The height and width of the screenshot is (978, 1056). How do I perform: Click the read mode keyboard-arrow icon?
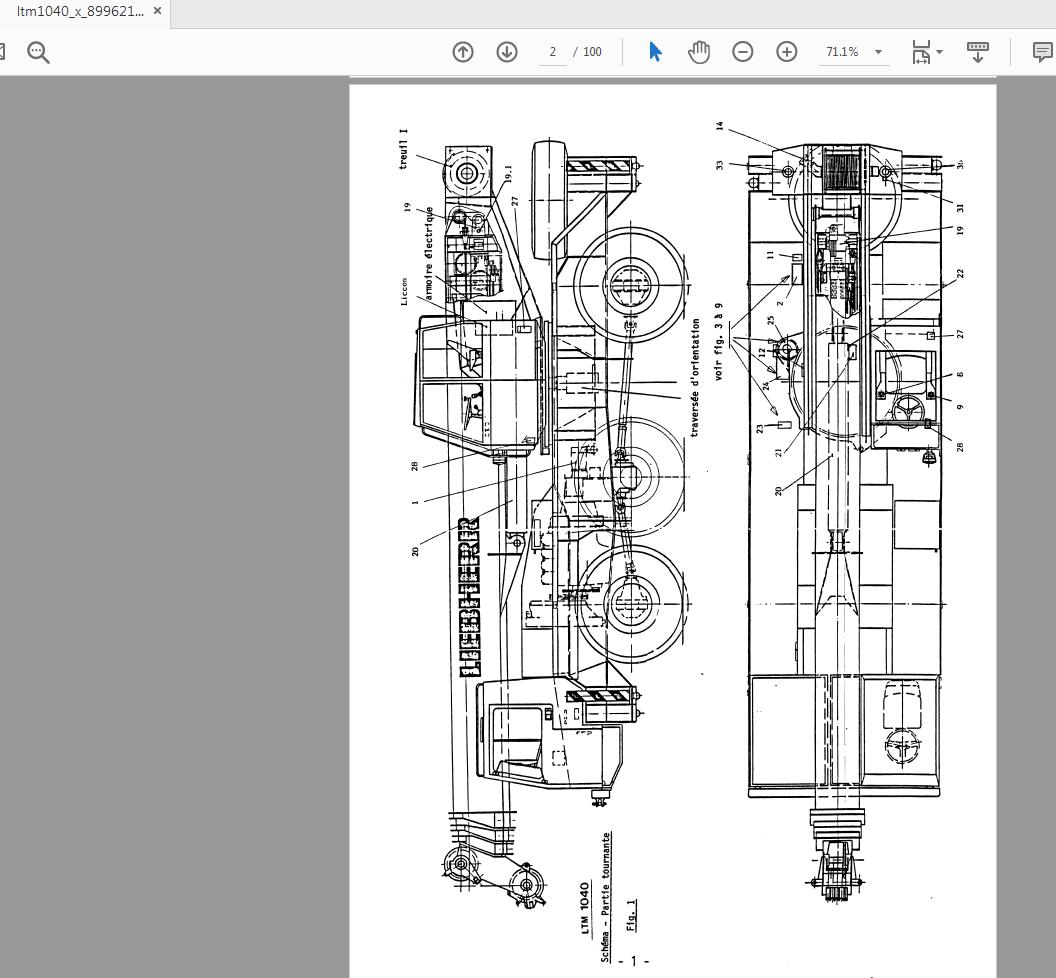(x=978, y=52)
